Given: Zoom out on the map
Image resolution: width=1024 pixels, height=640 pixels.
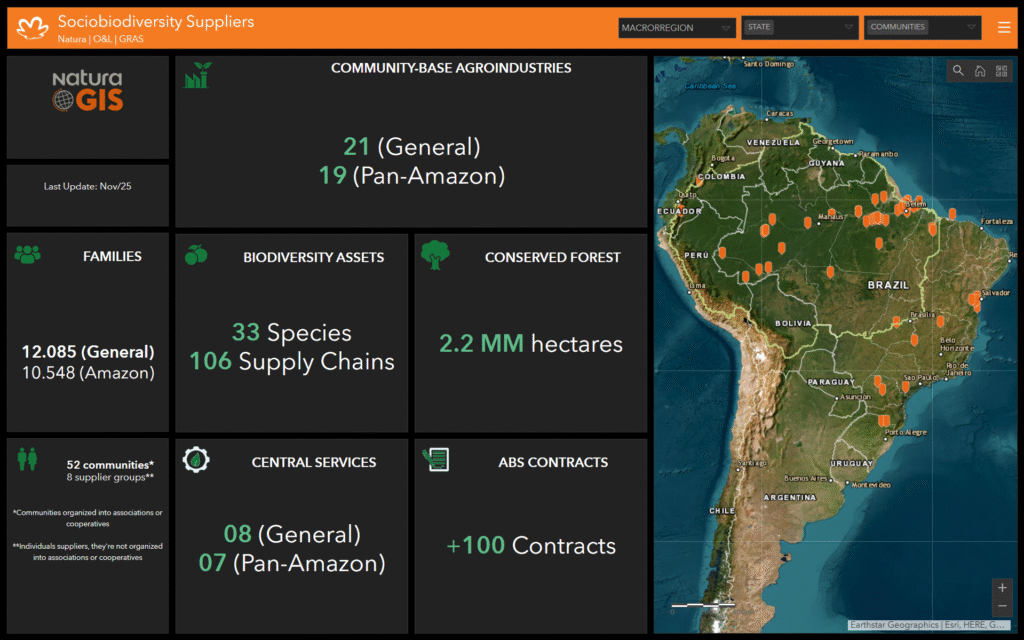Looking at the screenshot, I should coord(1002,607).
